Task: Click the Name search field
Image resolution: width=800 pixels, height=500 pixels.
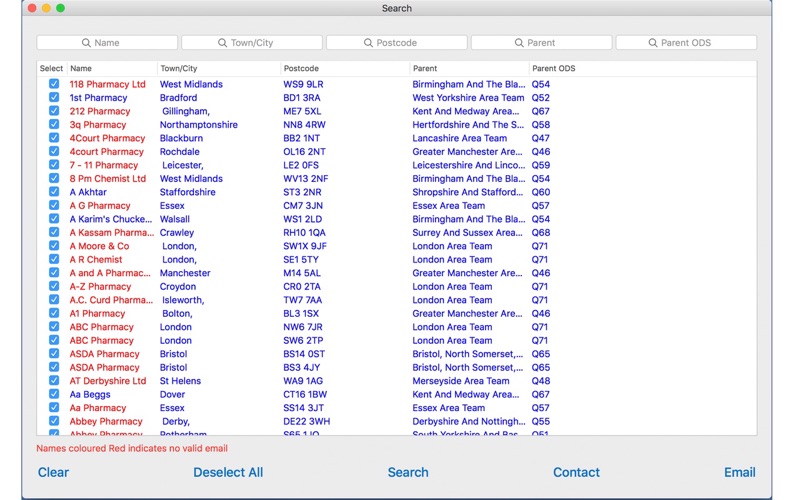Action: [x=107, y=43]
